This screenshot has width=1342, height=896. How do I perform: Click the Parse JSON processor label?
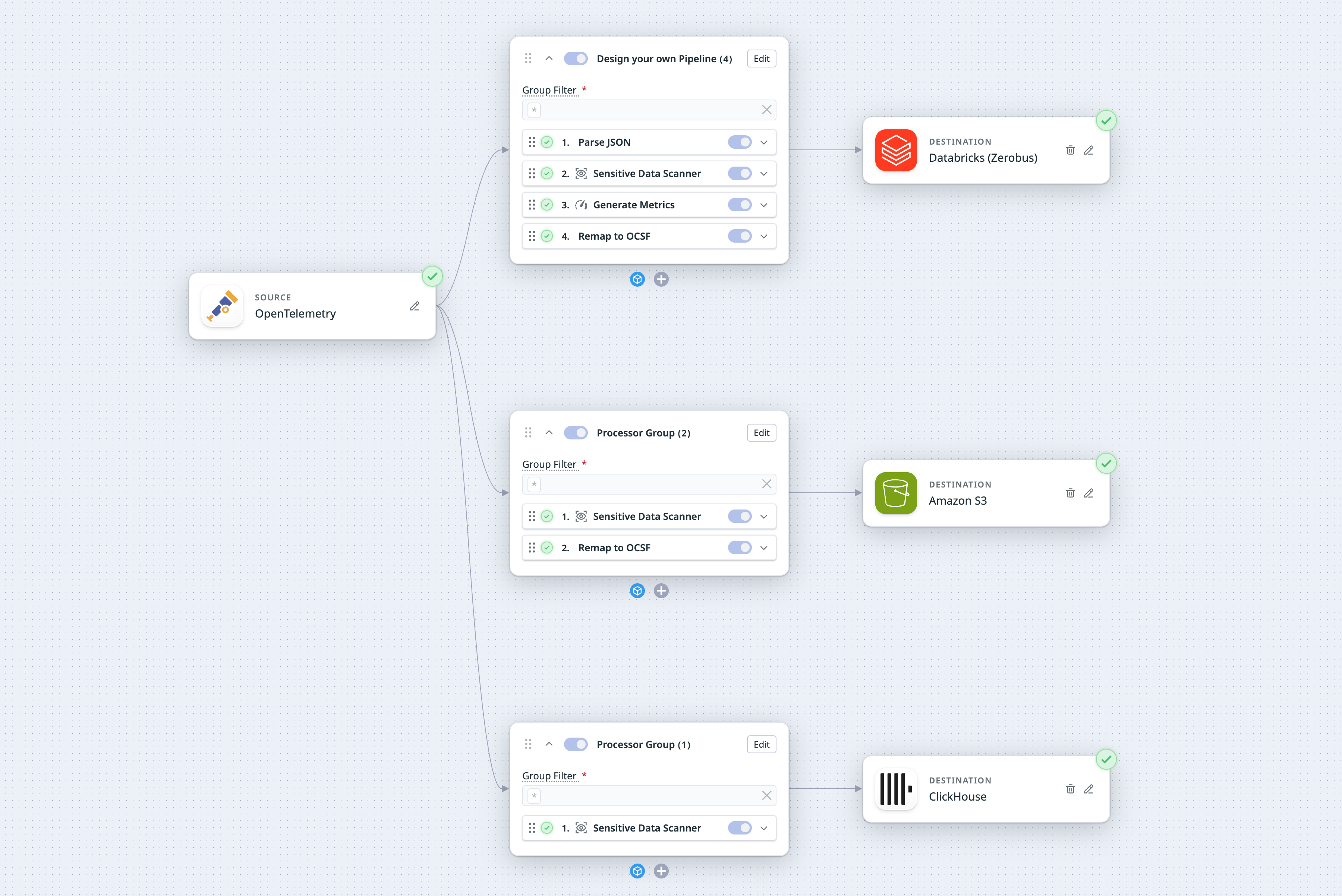coord(604,142)
